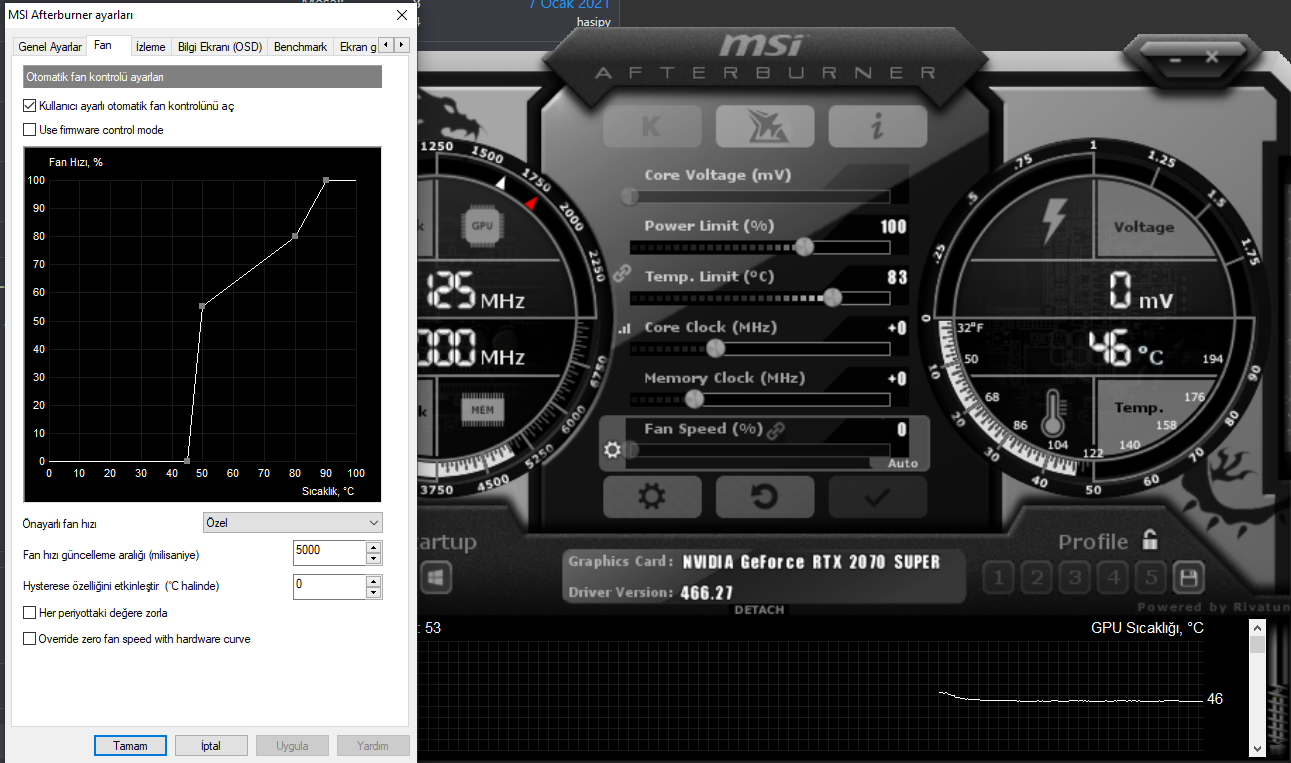Toggle the Fan Speed Auto button
The width and height of the screenshot is (1291, 763).
coord(902,463)
